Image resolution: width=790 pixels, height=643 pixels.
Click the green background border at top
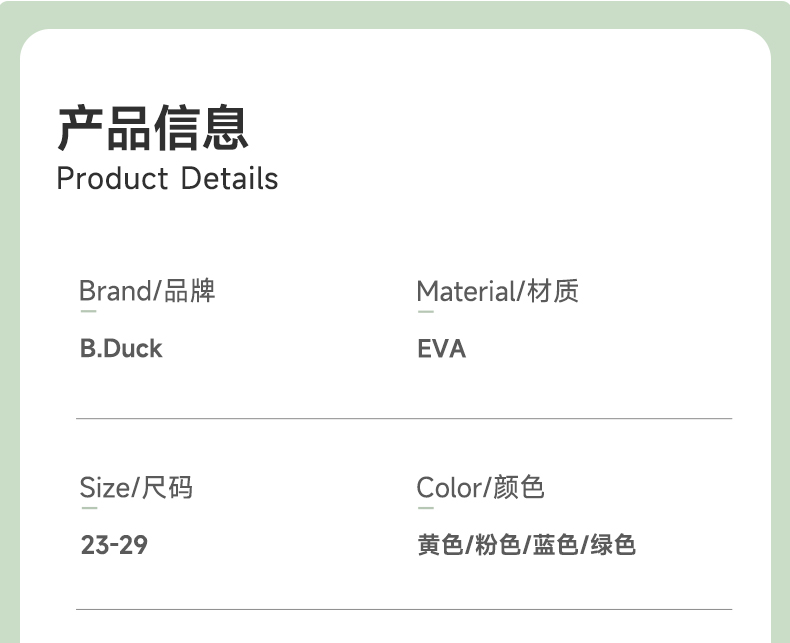point(395,12)
